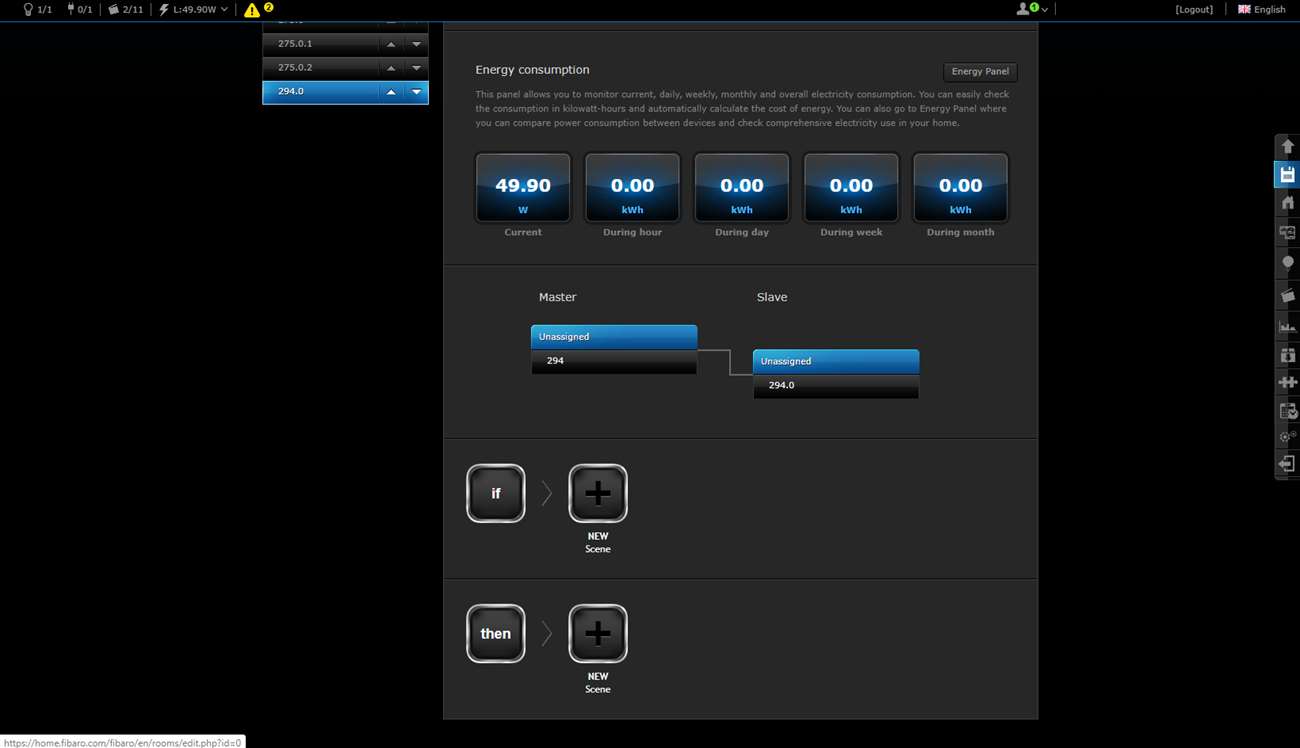Click the exit door icon in sidebar
The height and width of the screenshot is (748, 1300).
[x=1287, y=464]
